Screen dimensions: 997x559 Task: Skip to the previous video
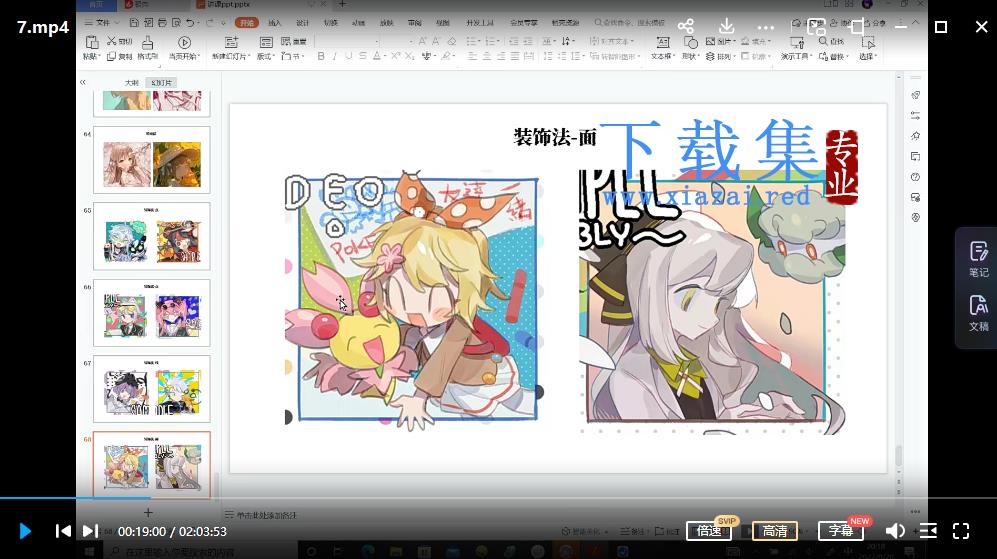pos(63,531)
